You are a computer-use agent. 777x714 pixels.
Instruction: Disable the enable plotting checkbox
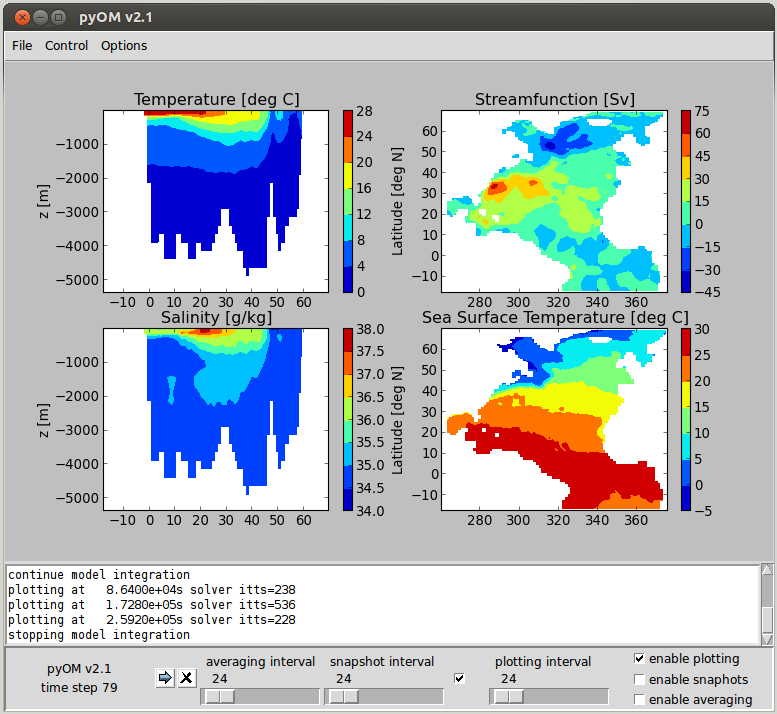tap(640, 659)
